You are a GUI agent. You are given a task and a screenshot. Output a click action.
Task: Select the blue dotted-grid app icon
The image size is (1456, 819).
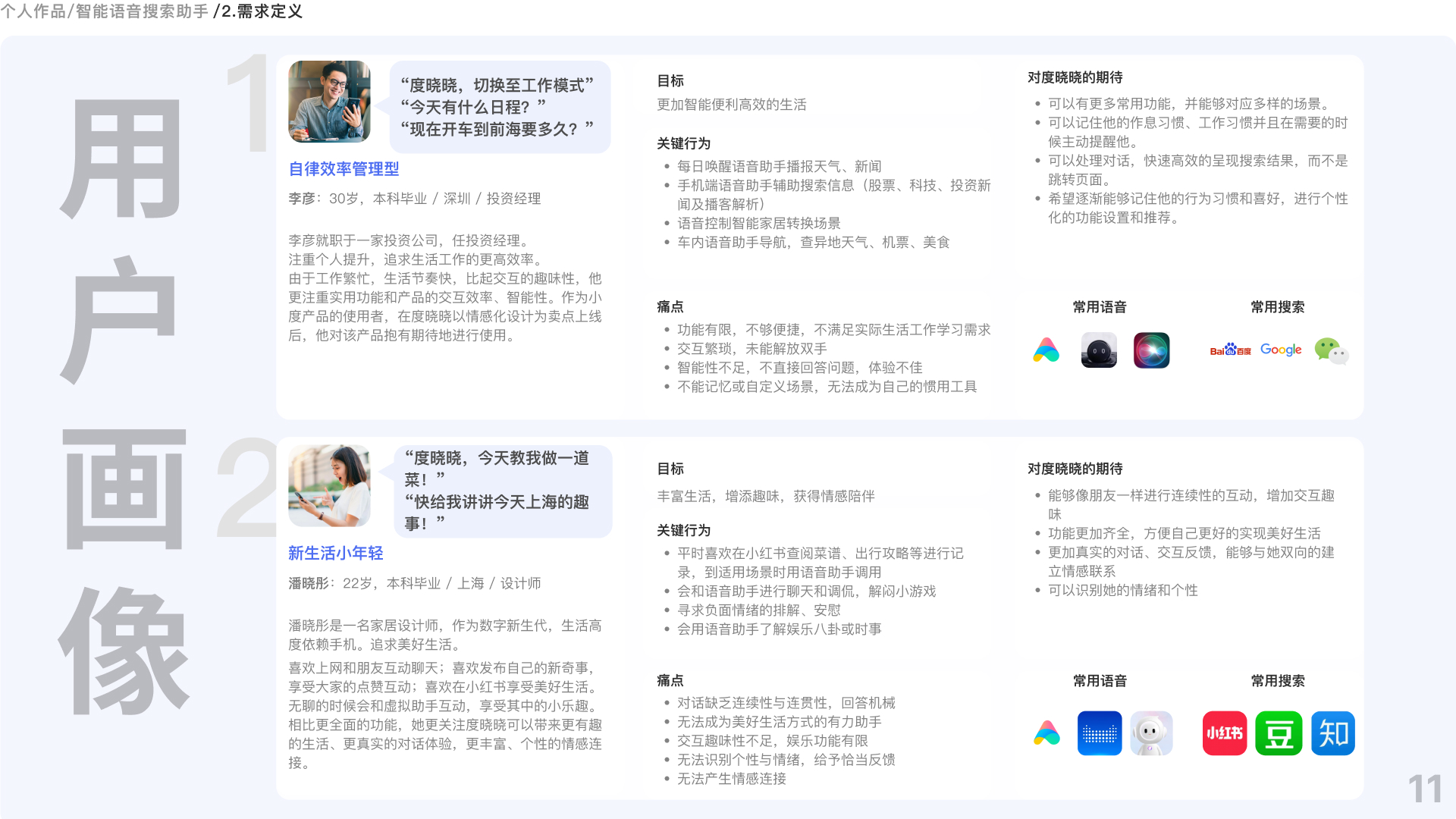pos(1099,733)
